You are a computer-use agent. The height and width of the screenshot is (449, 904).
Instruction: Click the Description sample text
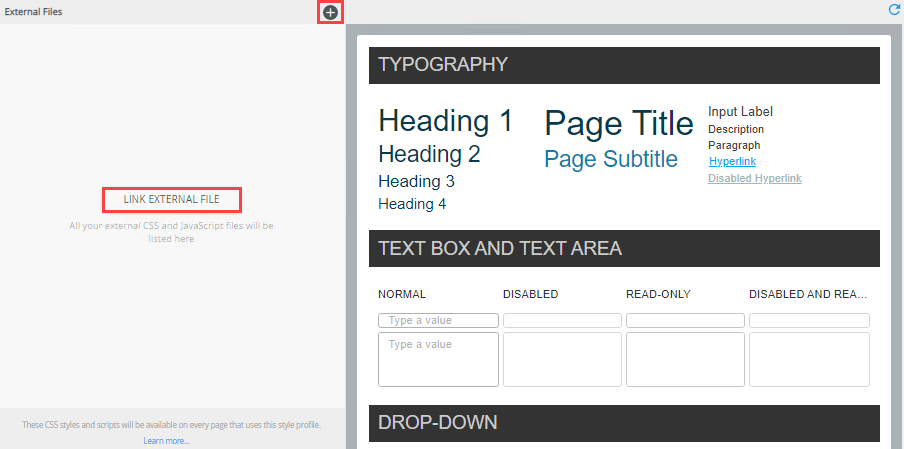[x=736, y=129]
